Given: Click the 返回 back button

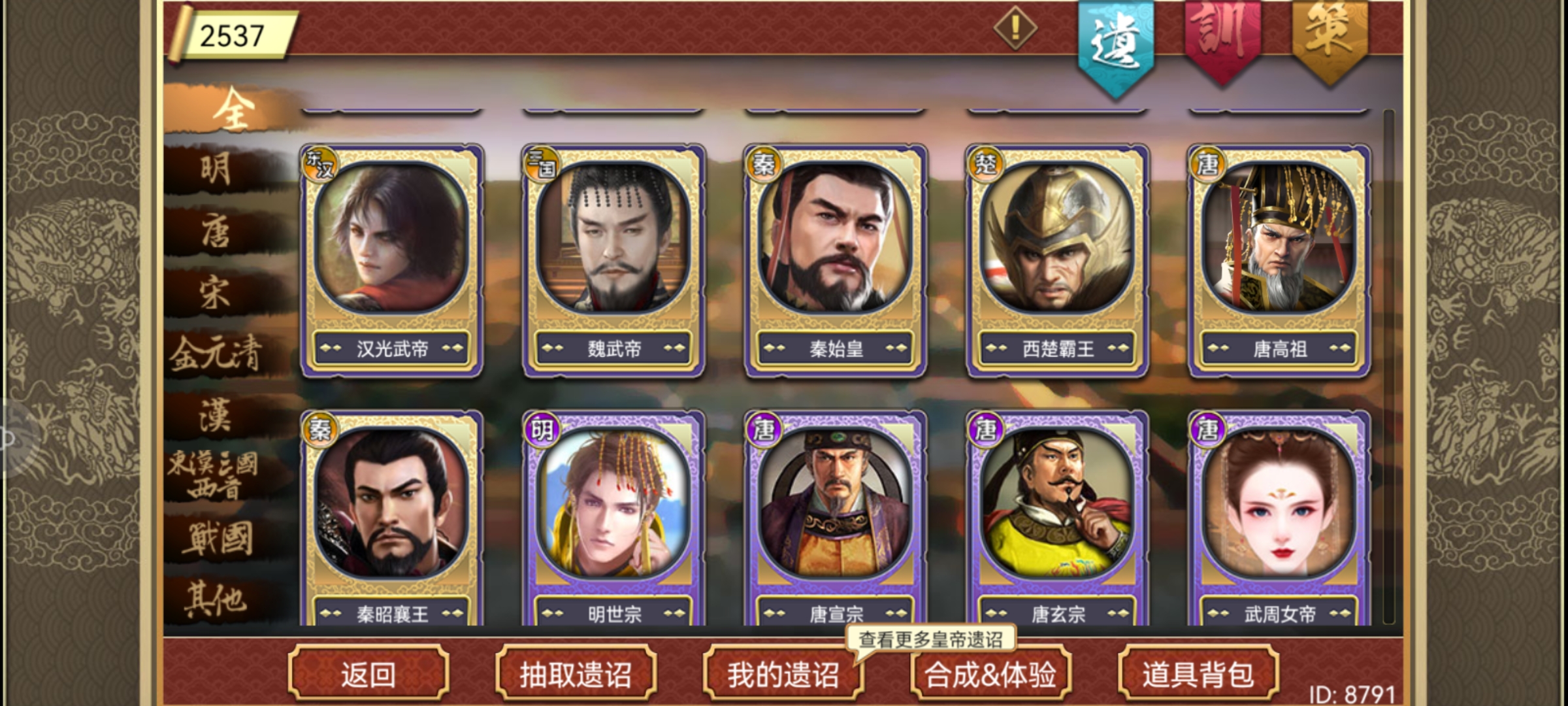Looking at the screenshot, I should tap(368, 673).
